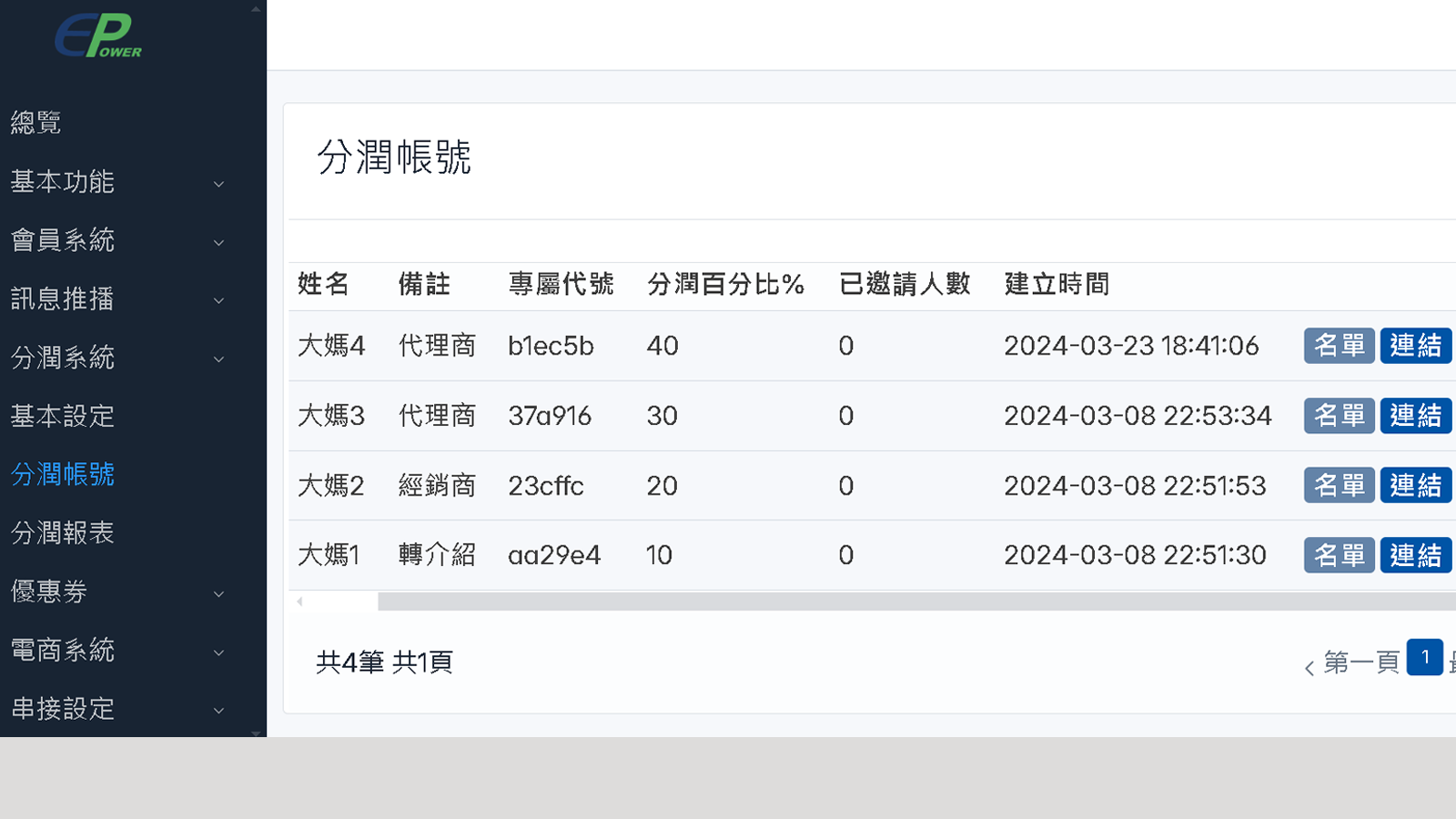Click the 轉介紹 note cell
Screen dimensions: 1456x819
(x=437, y=555)
